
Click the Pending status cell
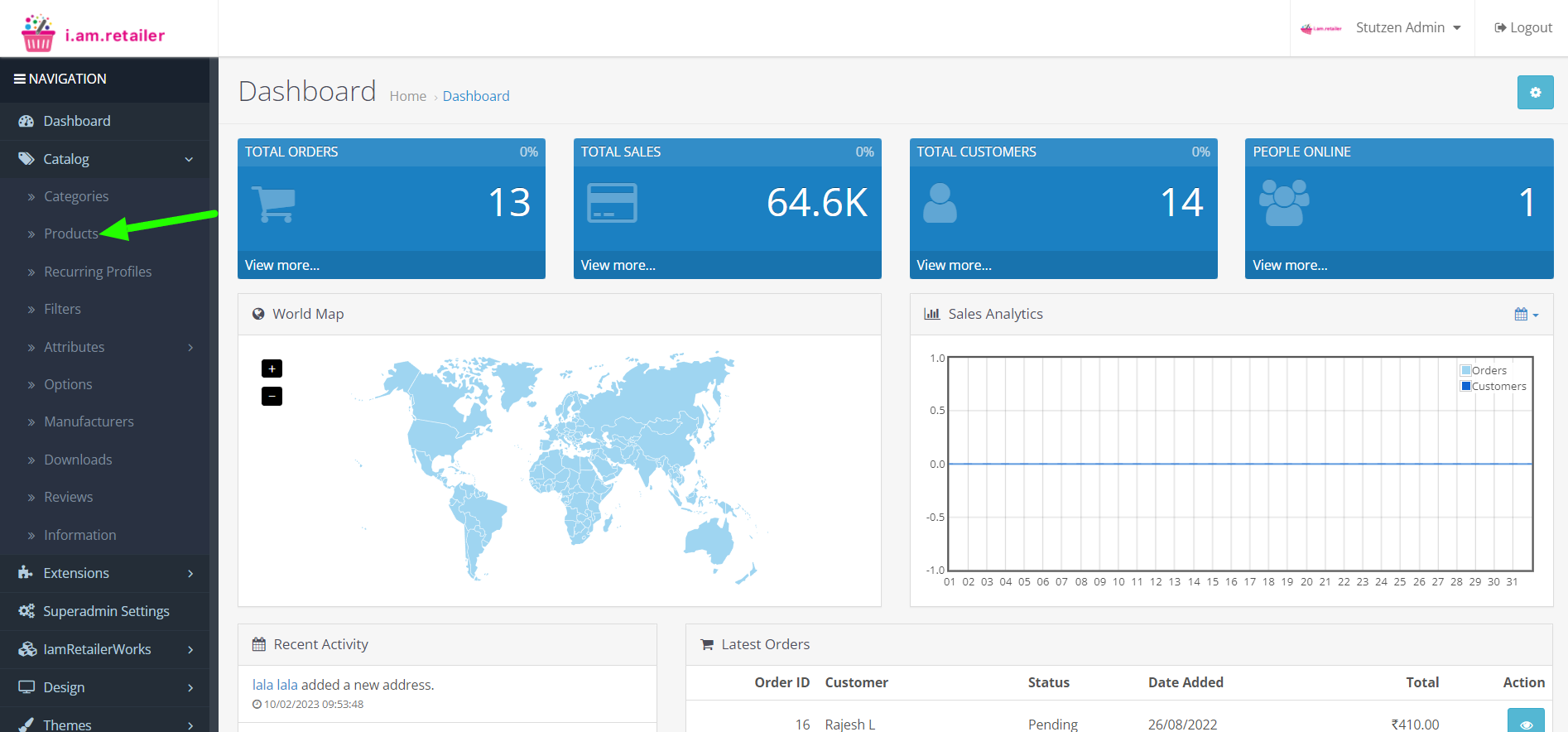[x=1053, y=725]
